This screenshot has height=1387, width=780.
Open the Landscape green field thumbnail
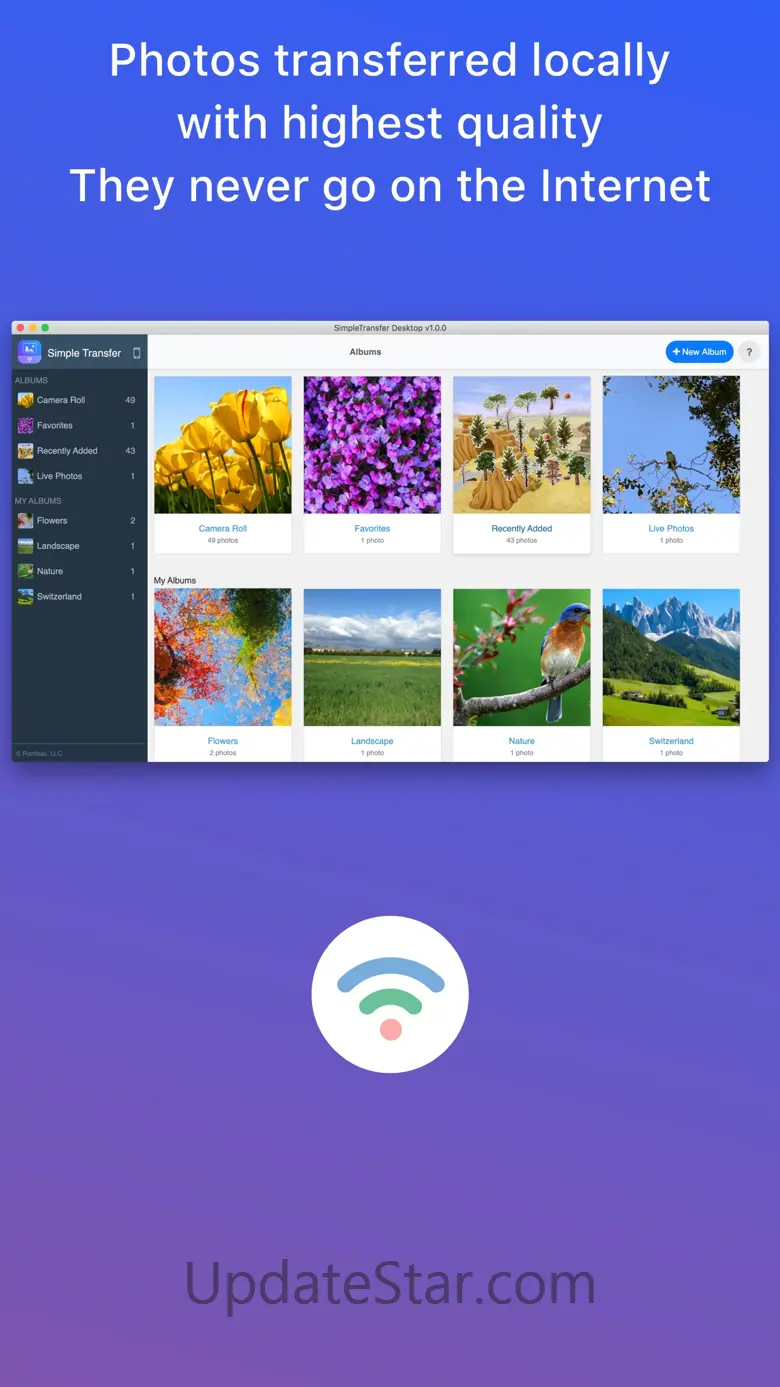tap(372, 657)
